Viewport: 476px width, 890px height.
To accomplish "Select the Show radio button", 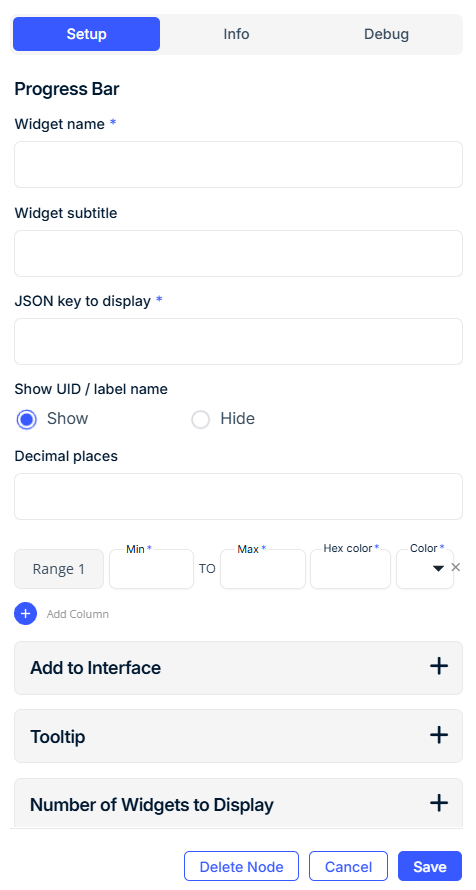I will pyautogui.click(x=27, y=420).
